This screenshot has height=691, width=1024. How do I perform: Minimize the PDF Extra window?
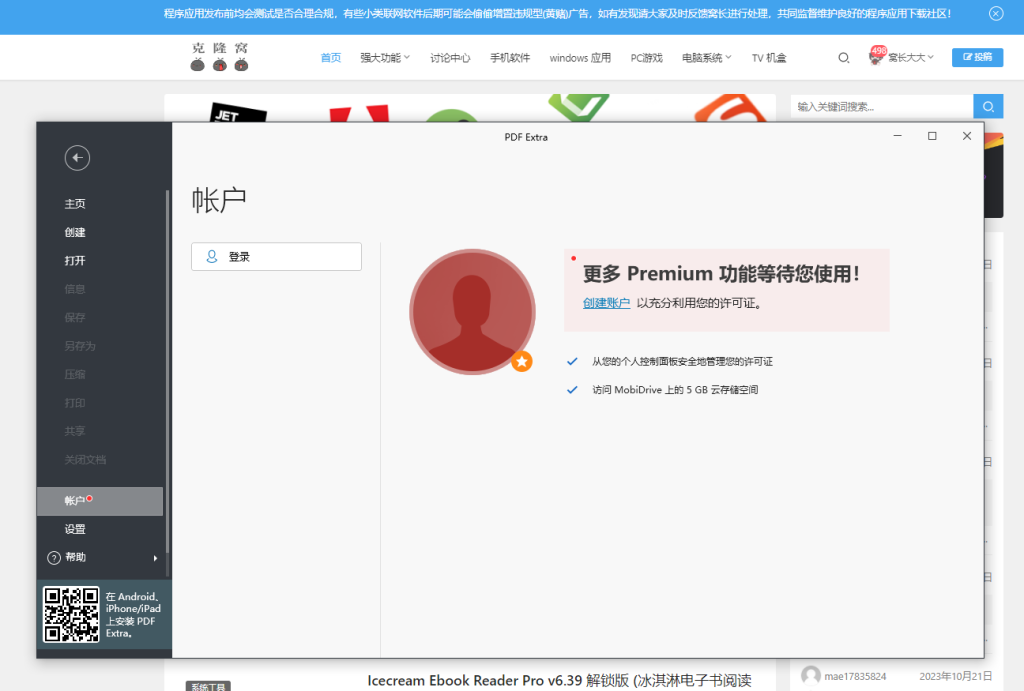[x=897, y=136]
